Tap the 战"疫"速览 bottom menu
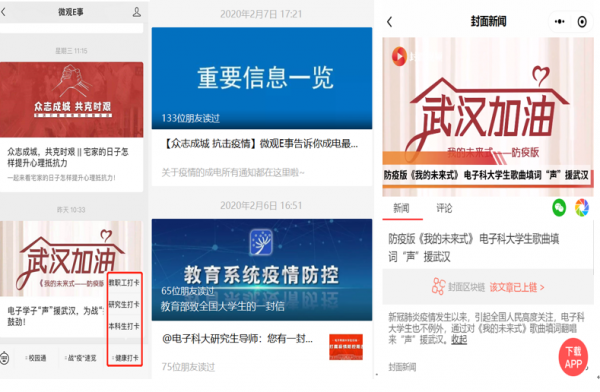This screenshot has width=600, height=392. pyautogui.click(x=81, y=358)
